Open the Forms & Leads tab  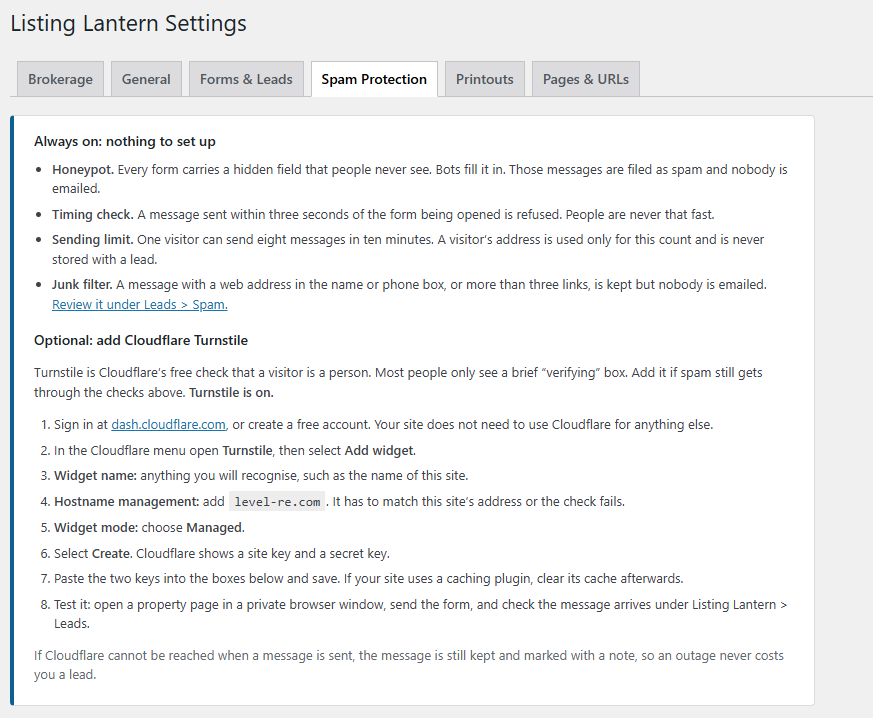click(x=246, y=79)
